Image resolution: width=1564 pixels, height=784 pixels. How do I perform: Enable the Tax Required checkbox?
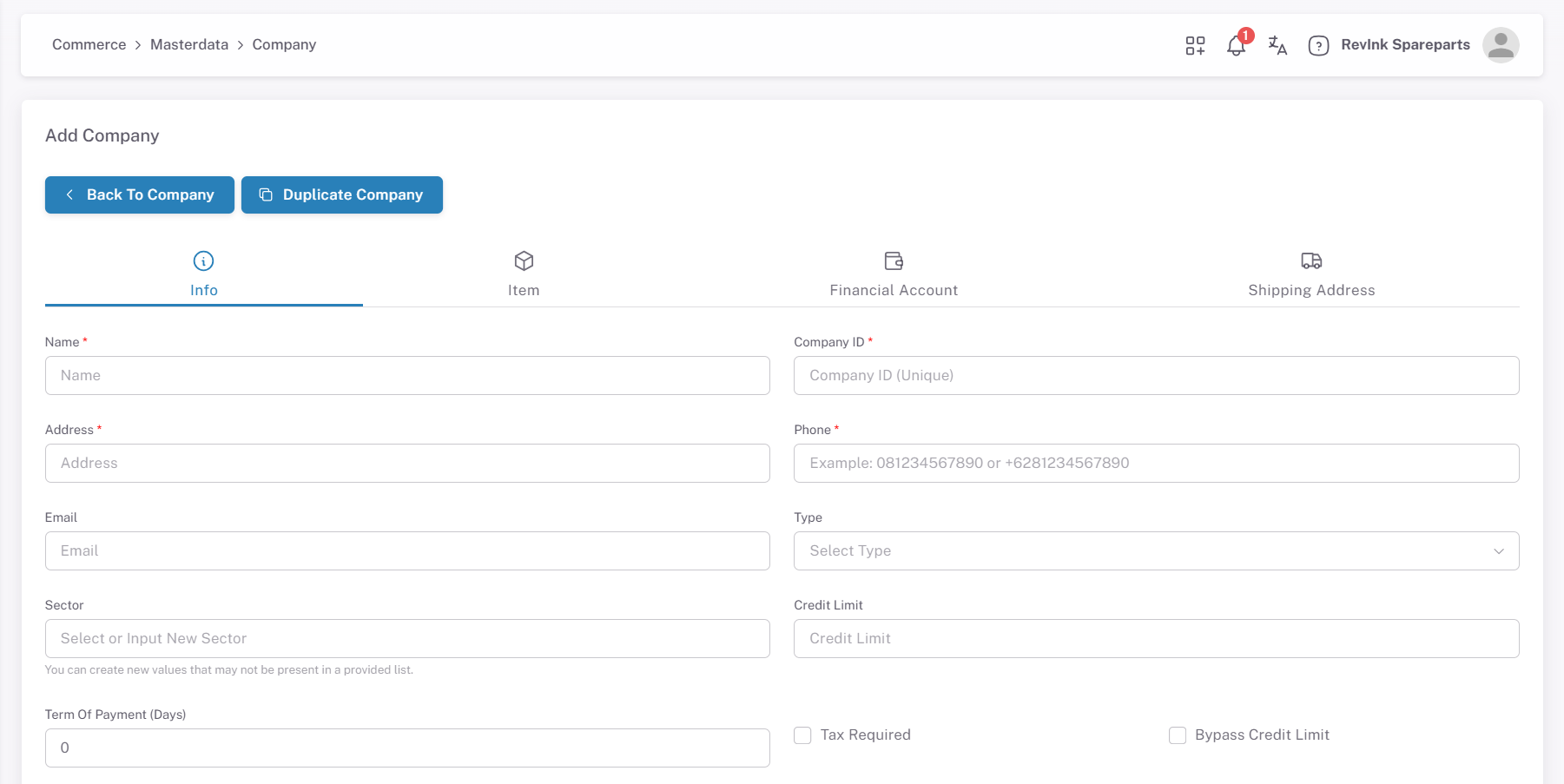(803, 735)
